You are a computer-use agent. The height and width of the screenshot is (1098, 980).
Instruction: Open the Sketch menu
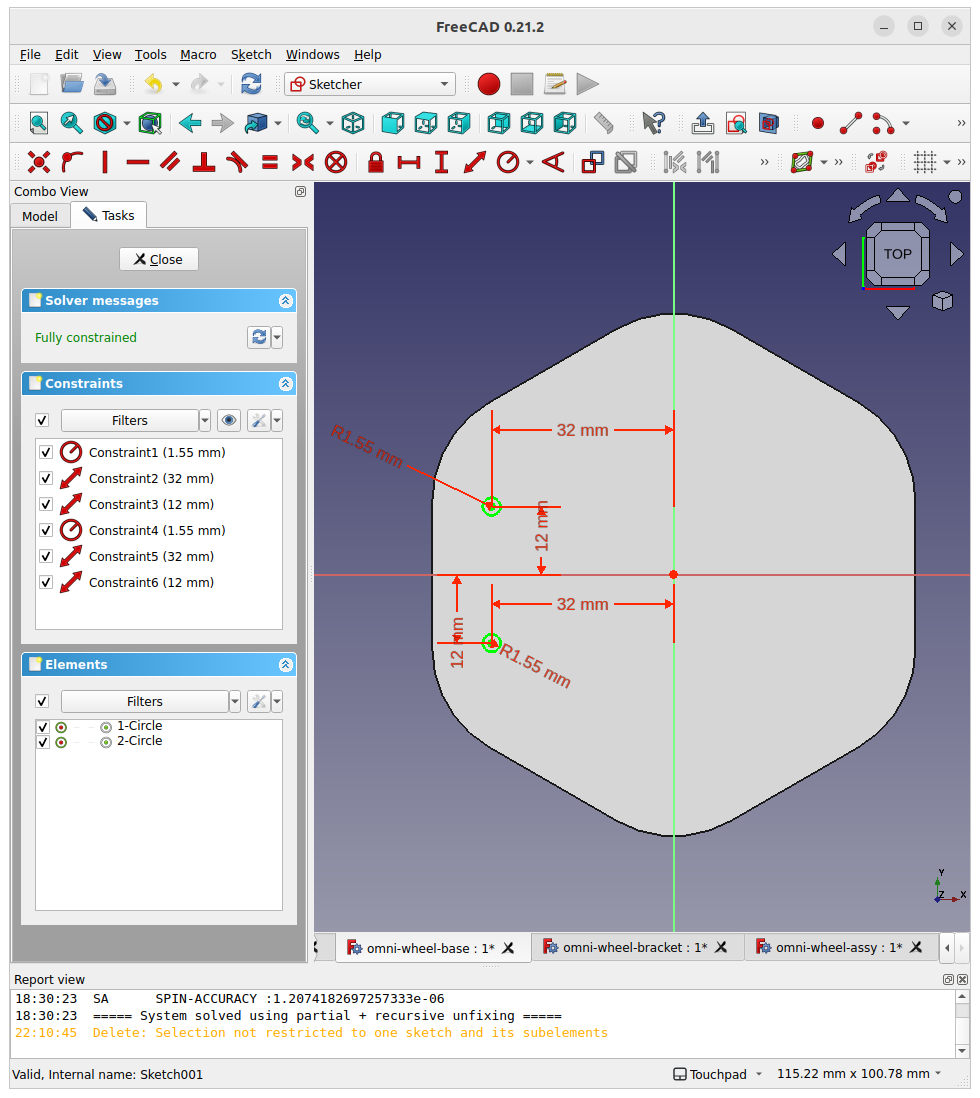(251, 55)
